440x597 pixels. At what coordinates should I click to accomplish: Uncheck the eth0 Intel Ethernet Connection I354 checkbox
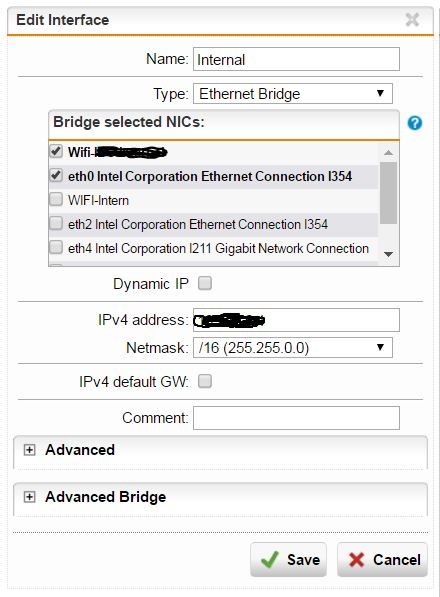[56, 176]
